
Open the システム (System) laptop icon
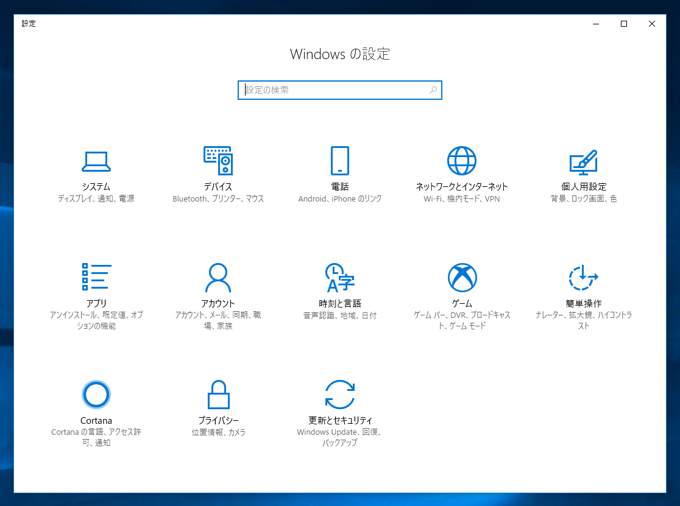(96, 161)
